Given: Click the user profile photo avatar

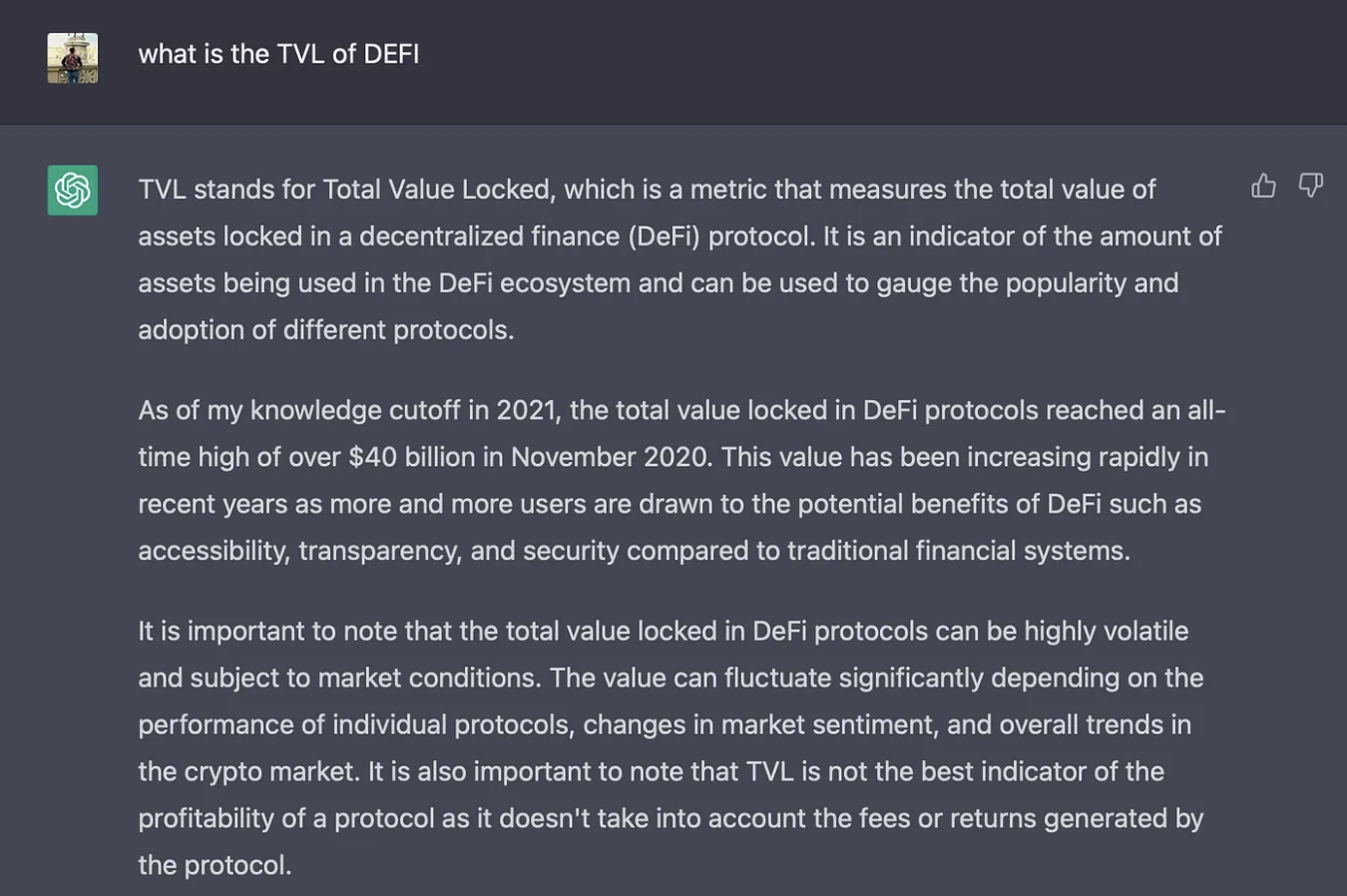Looking at the screenshot, I should 73,58.
